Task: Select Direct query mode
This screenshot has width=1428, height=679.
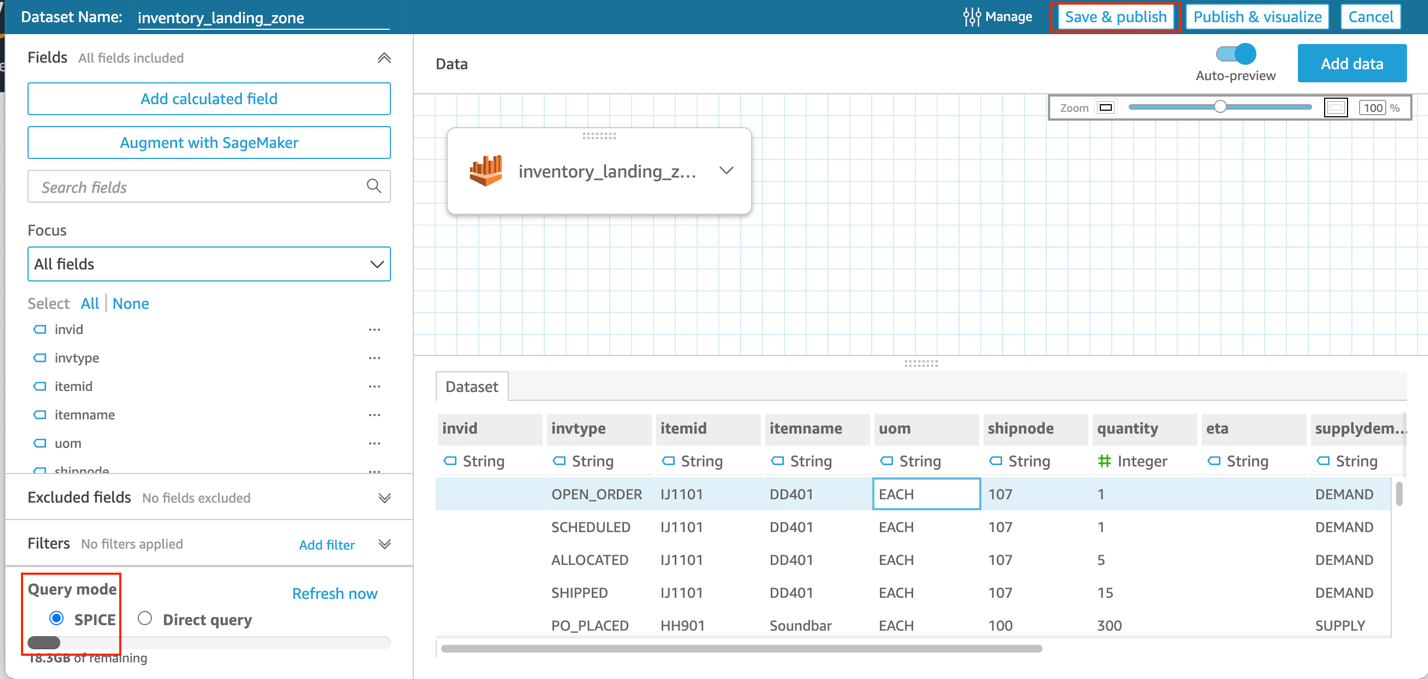Action: [145, 619]
